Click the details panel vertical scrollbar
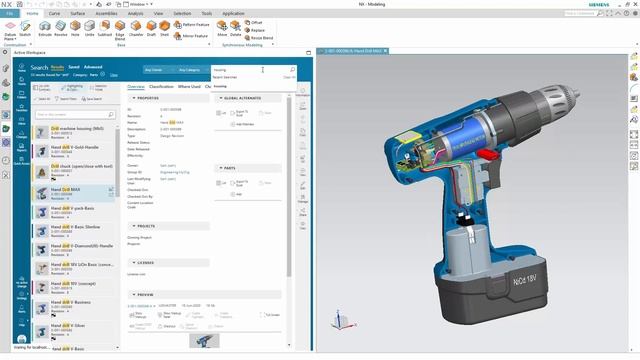Viewport: 640px width, 360px height. tap(289, 188)
